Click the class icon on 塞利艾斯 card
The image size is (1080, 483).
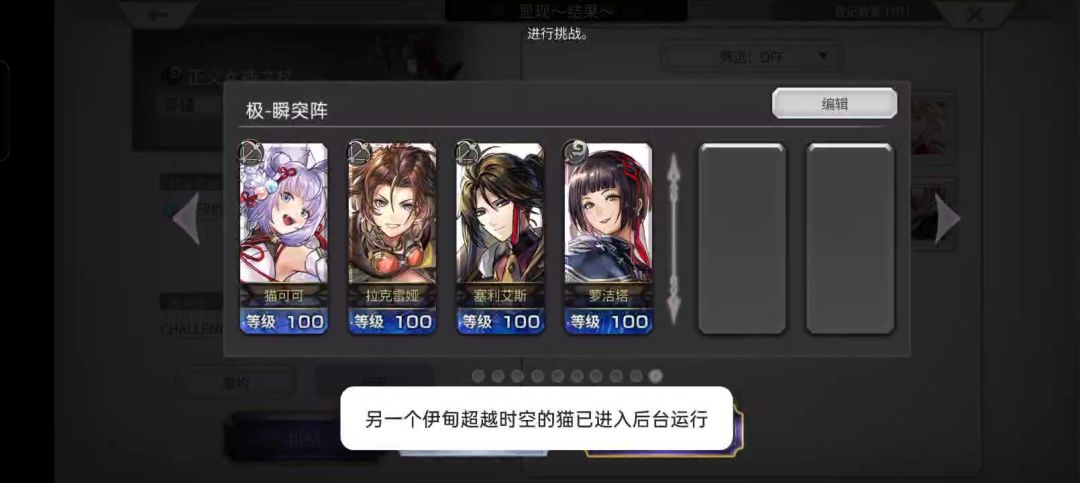point(465,151)
